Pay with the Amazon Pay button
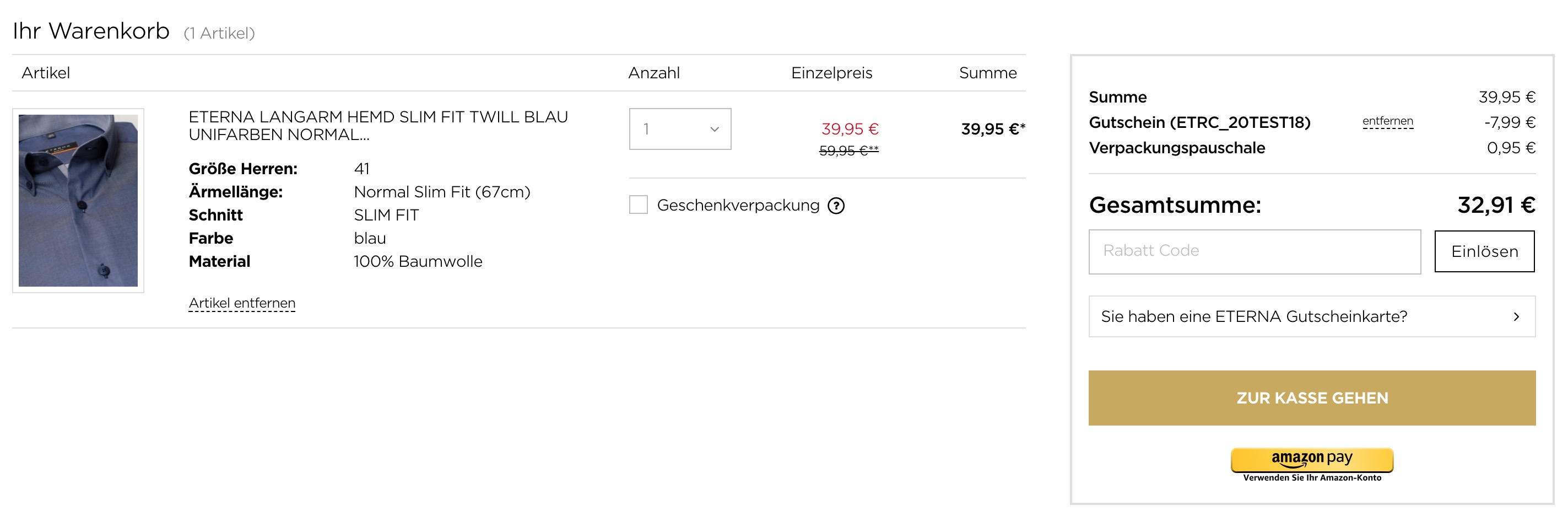Image resolution: width=1568 pixels, height=527 pixels. tap(1312, 459)
